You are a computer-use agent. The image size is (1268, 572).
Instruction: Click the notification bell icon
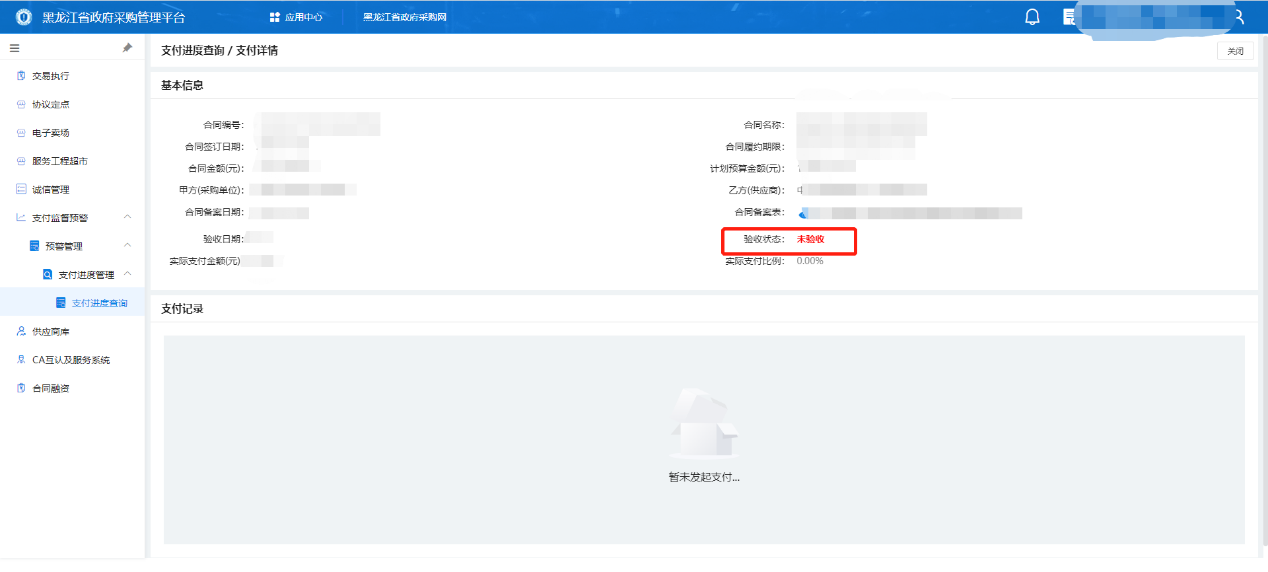coord(1033,17)
